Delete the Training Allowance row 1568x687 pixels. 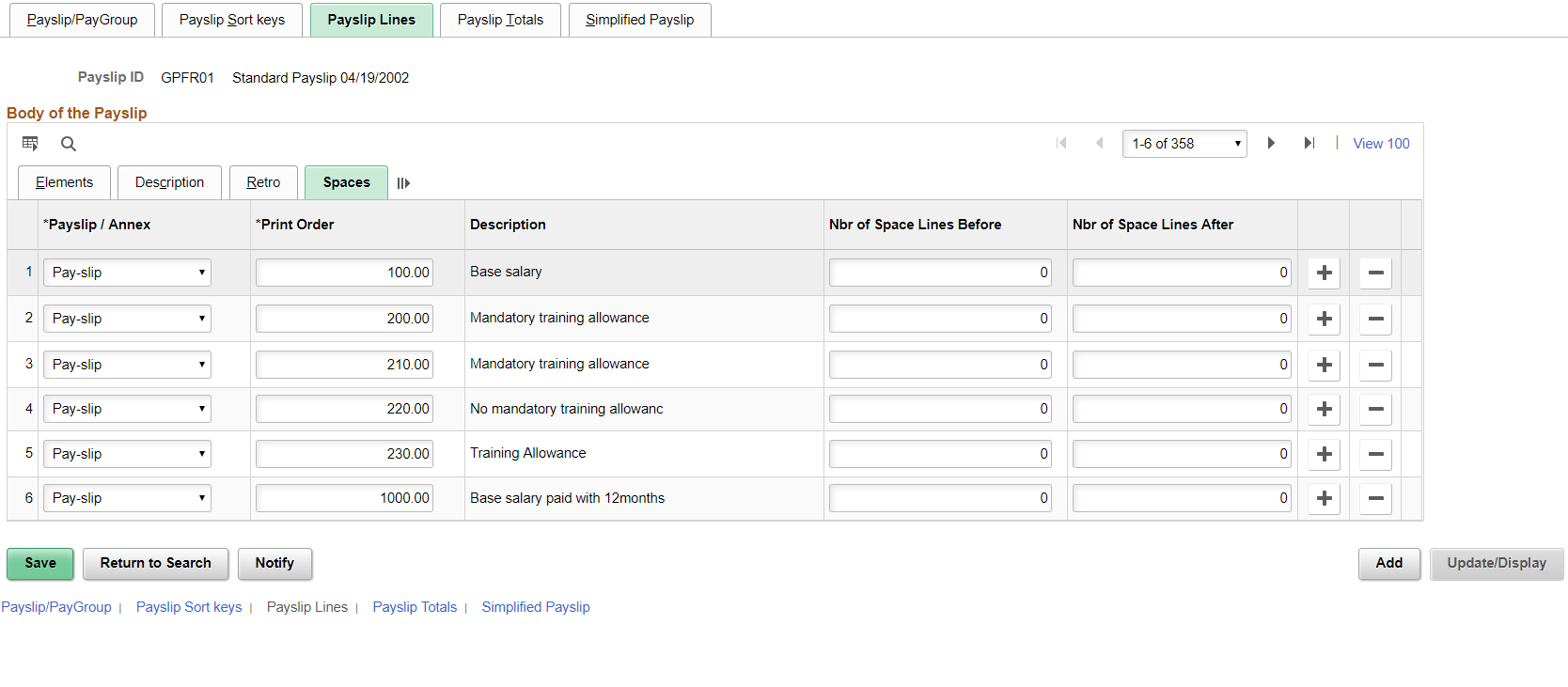(1375, 454)
